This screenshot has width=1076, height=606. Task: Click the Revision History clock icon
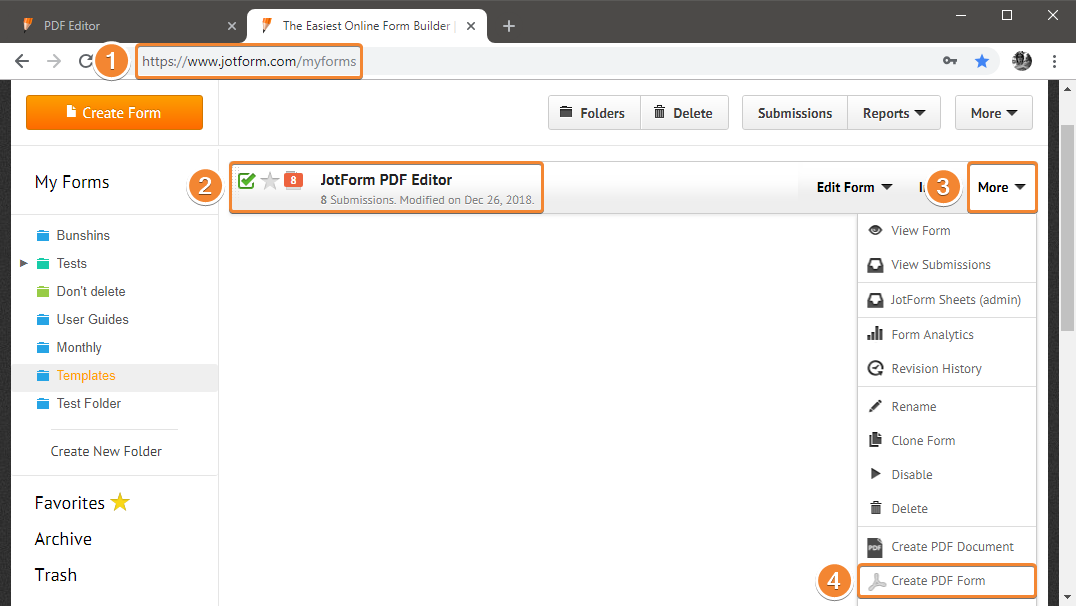(875, 369)
